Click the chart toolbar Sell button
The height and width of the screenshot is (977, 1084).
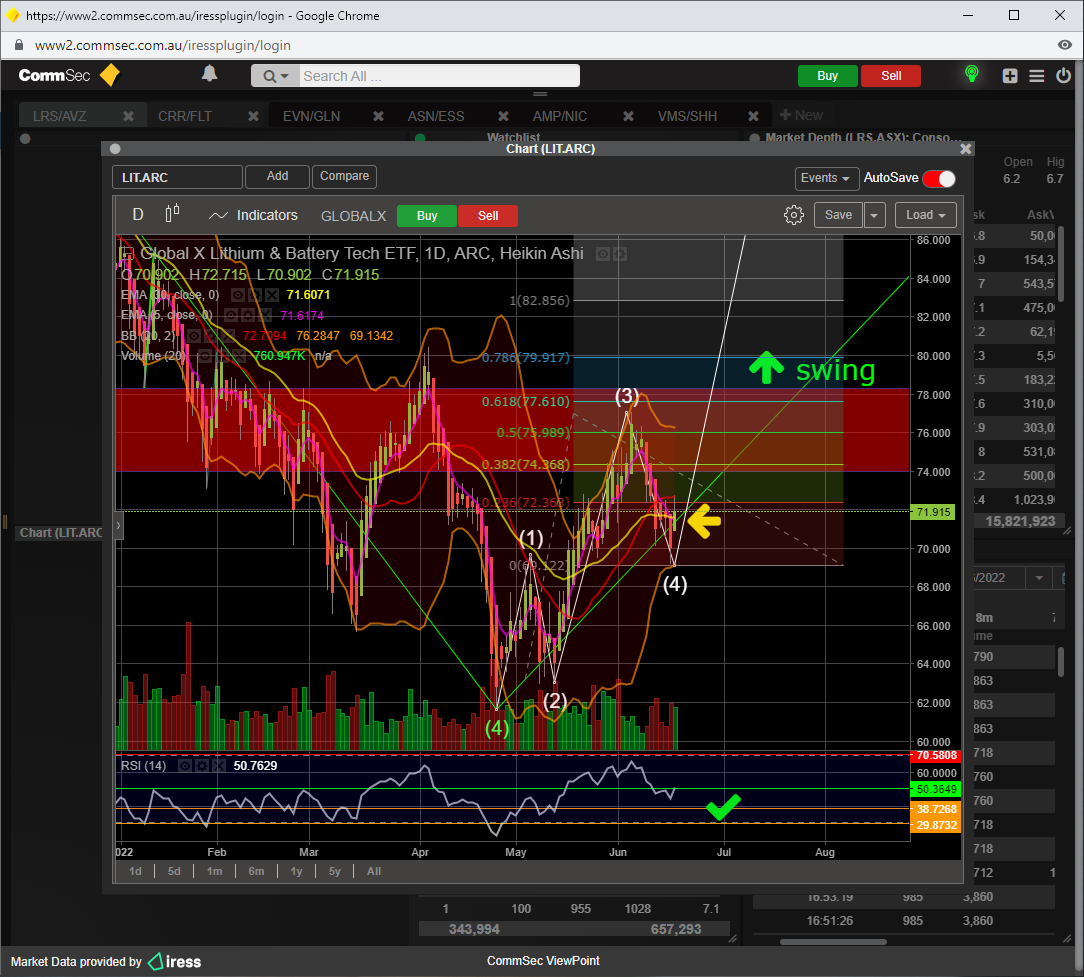(488, 216)
